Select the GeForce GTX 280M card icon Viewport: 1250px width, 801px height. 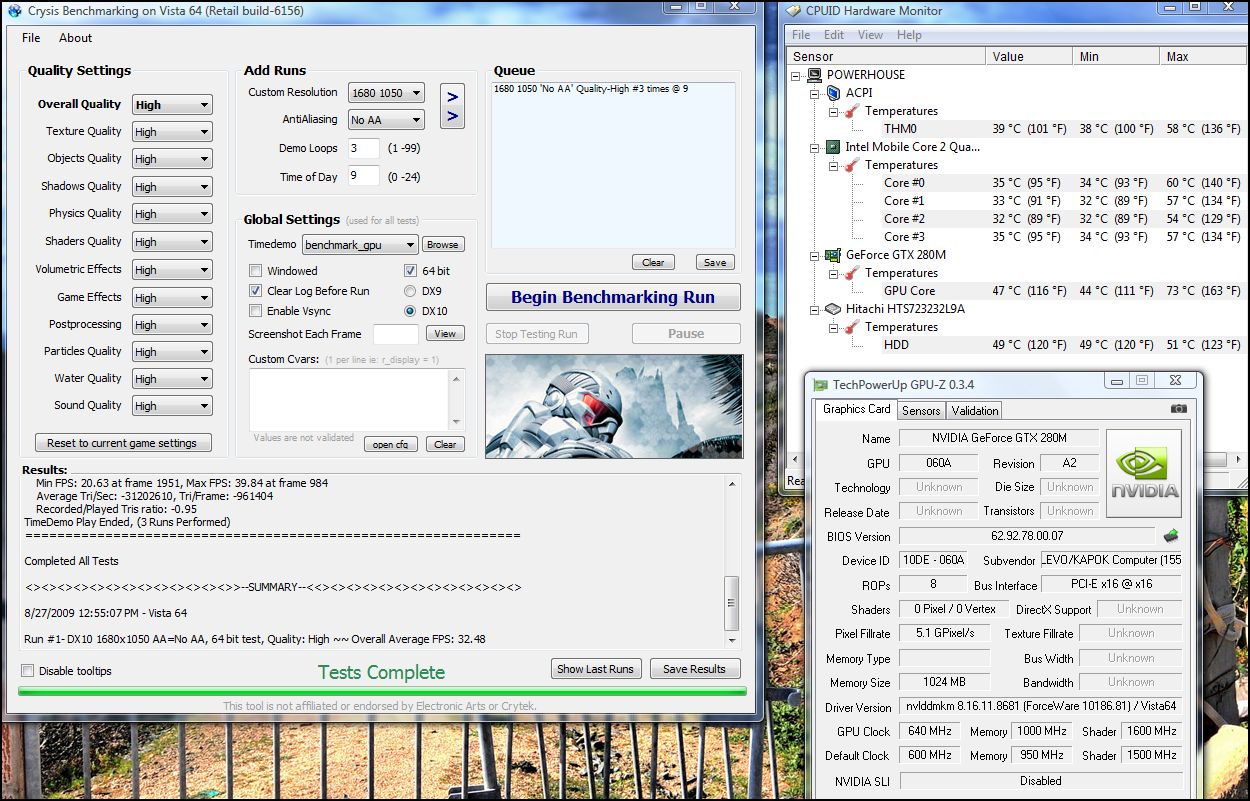833,255
